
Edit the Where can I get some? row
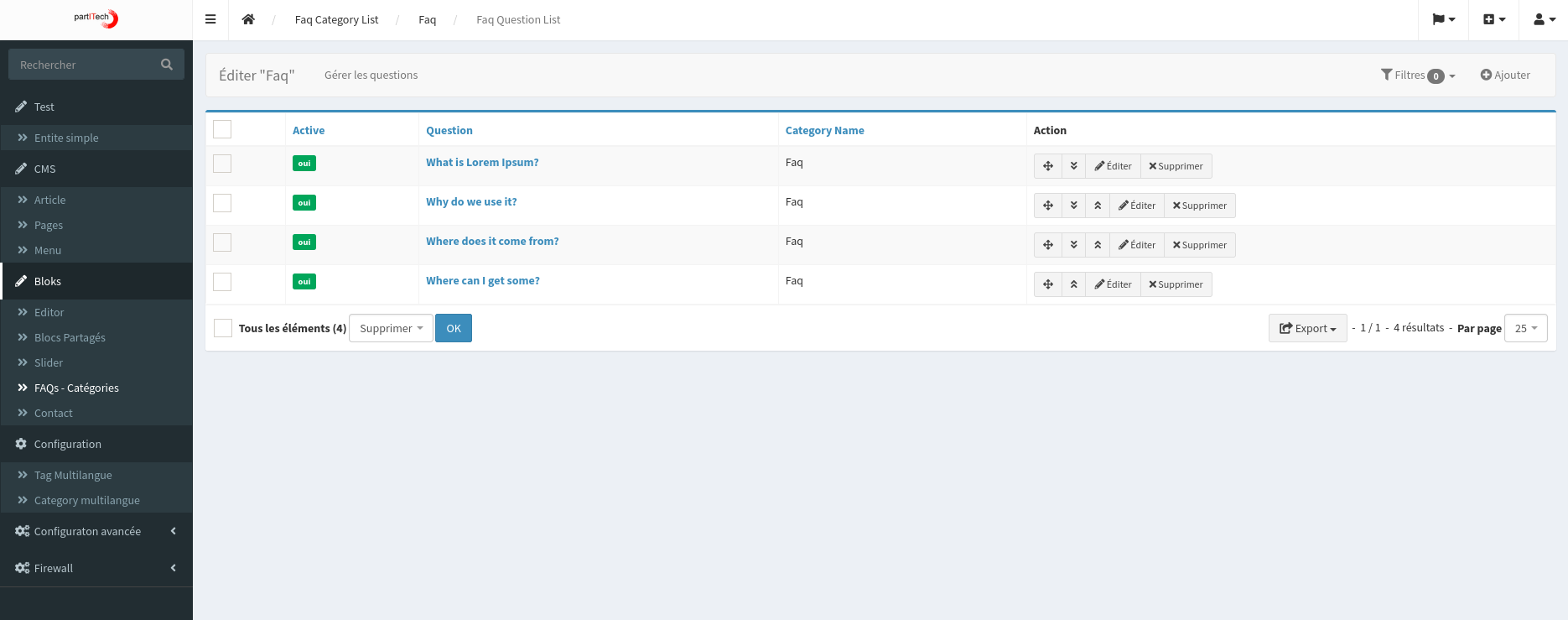(x=1114, y=284)
